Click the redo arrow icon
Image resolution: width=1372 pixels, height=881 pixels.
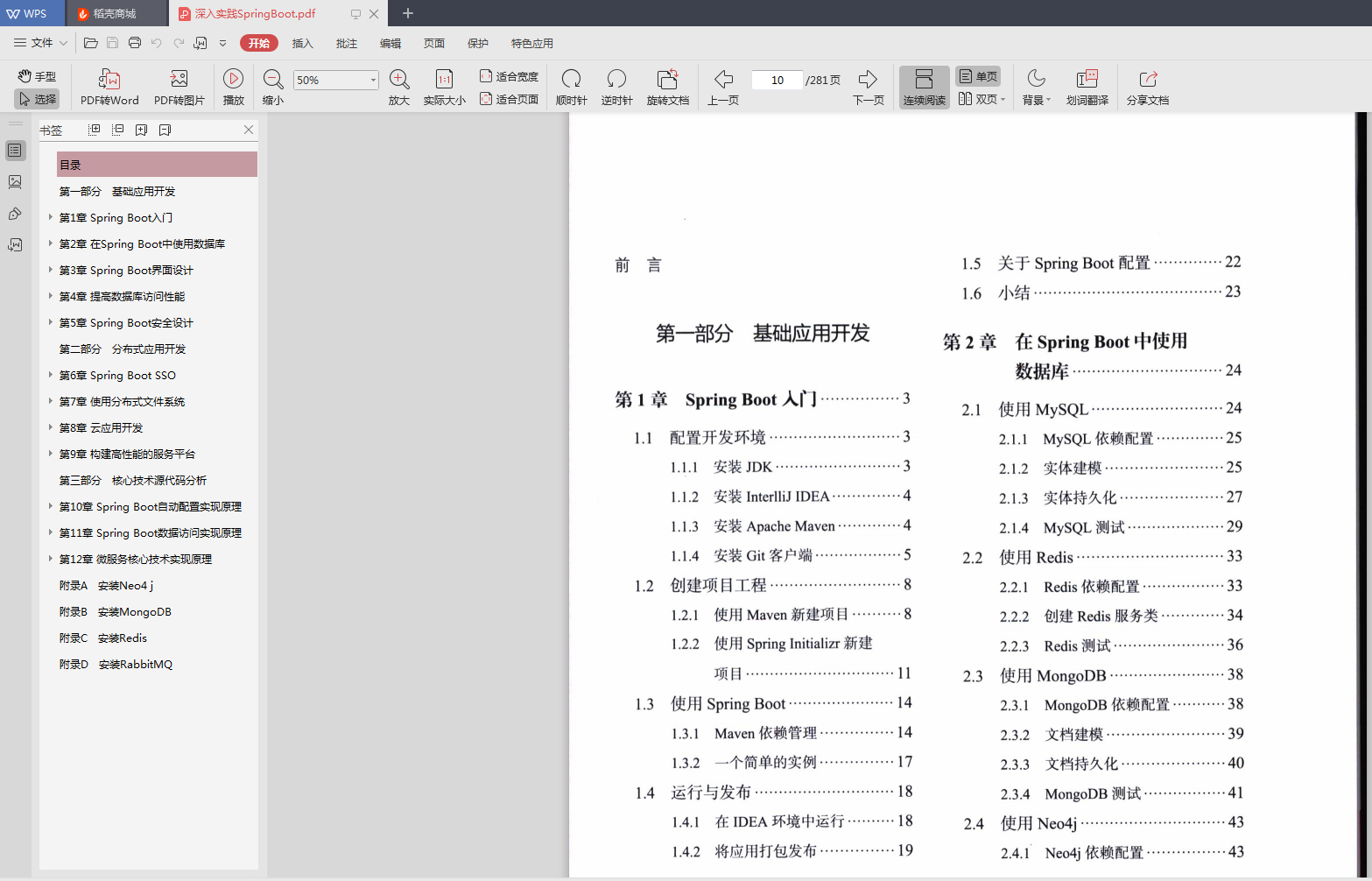pos(179,43)
